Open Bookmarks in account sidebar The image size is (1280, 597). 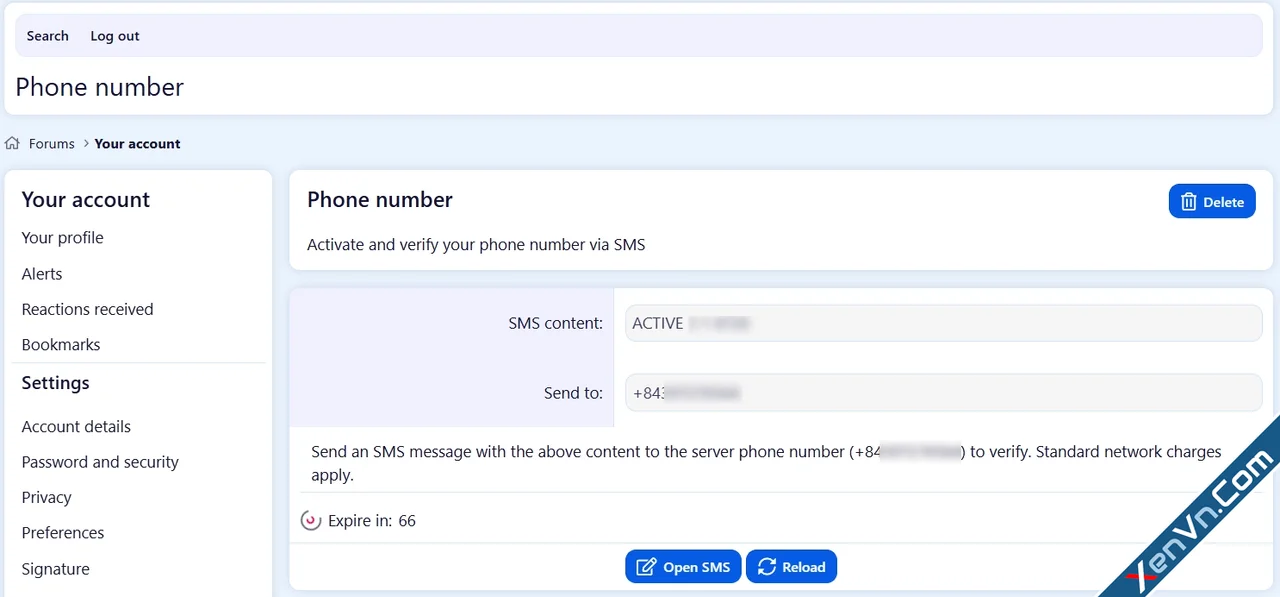(61, 345)
